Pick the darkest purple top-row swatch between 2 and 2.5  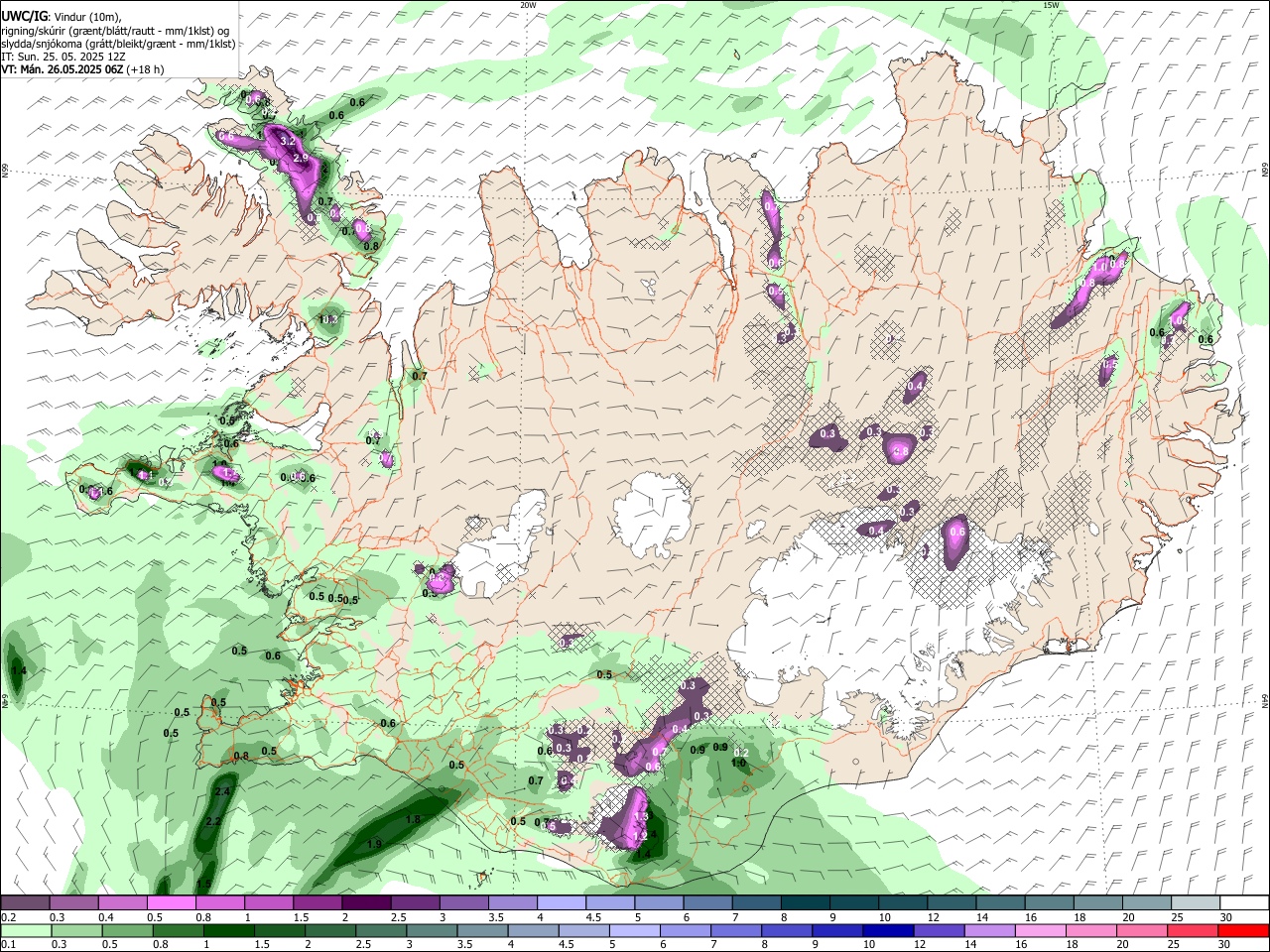(x=366, y=903)
